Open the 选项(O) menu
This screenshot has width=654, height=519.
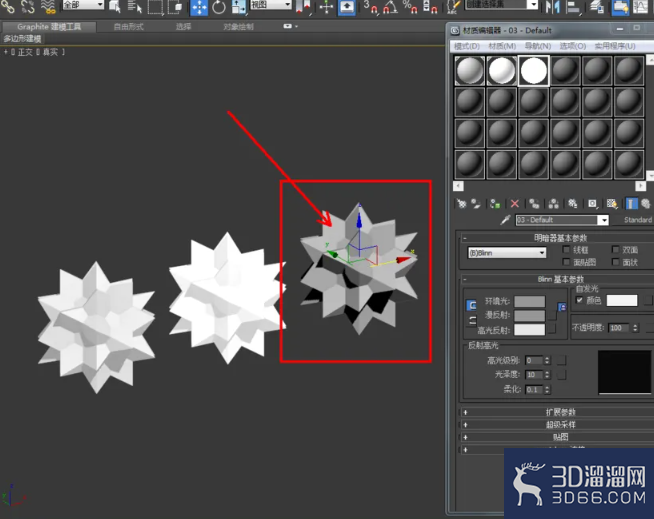coord(573,46)
